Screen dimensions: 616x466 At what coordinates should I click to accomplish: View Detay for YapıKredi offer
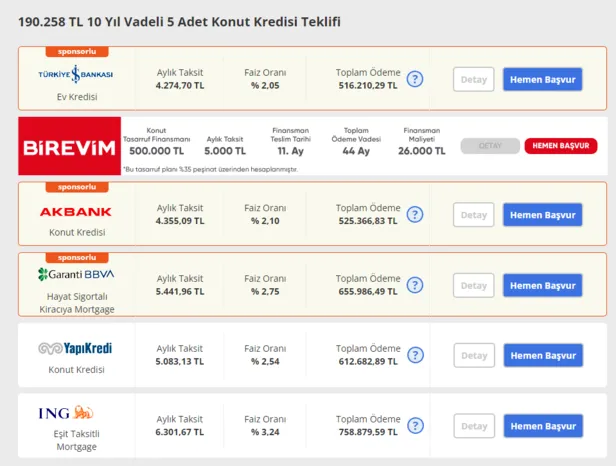(474, 356)
